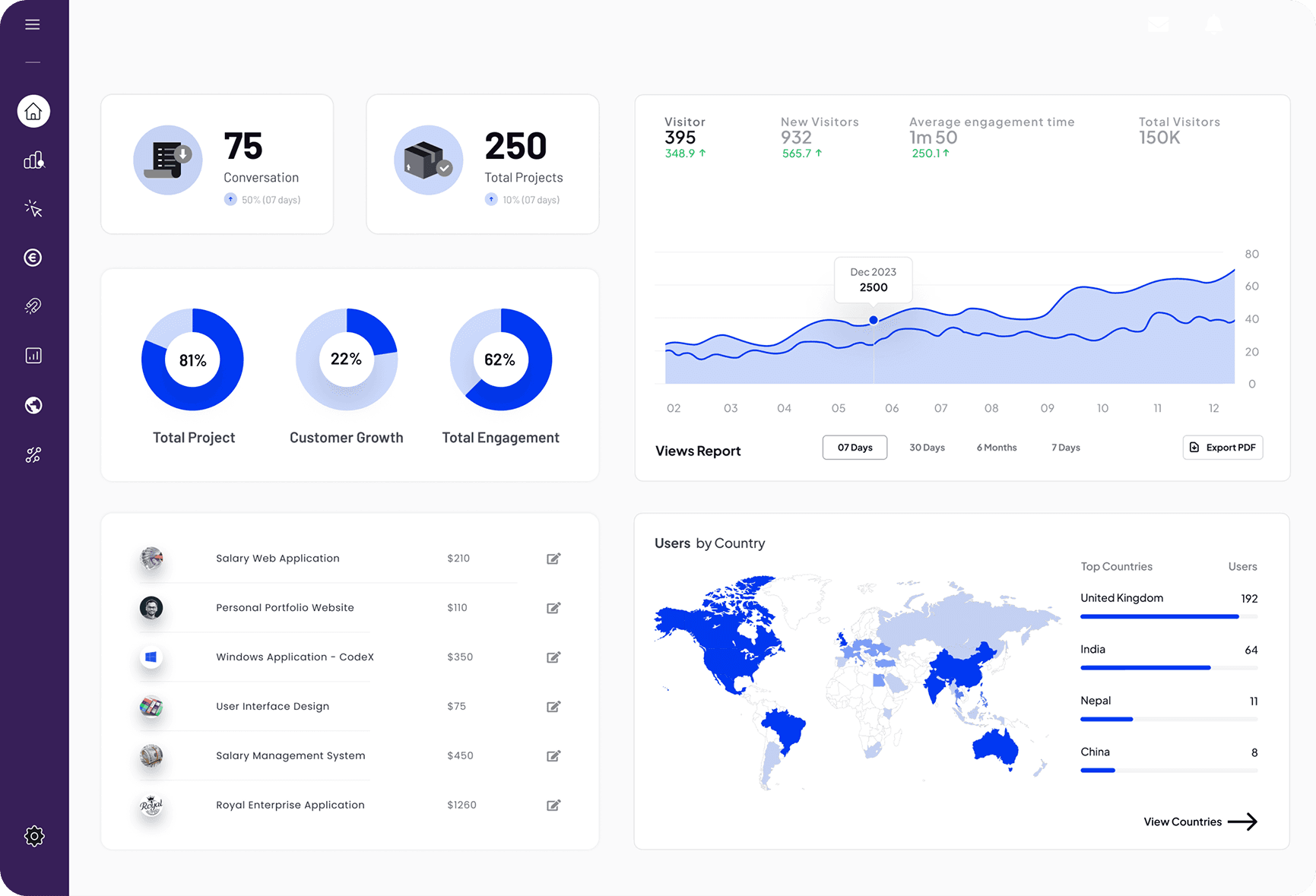Click the China users progress bar

click(1169, 771)
